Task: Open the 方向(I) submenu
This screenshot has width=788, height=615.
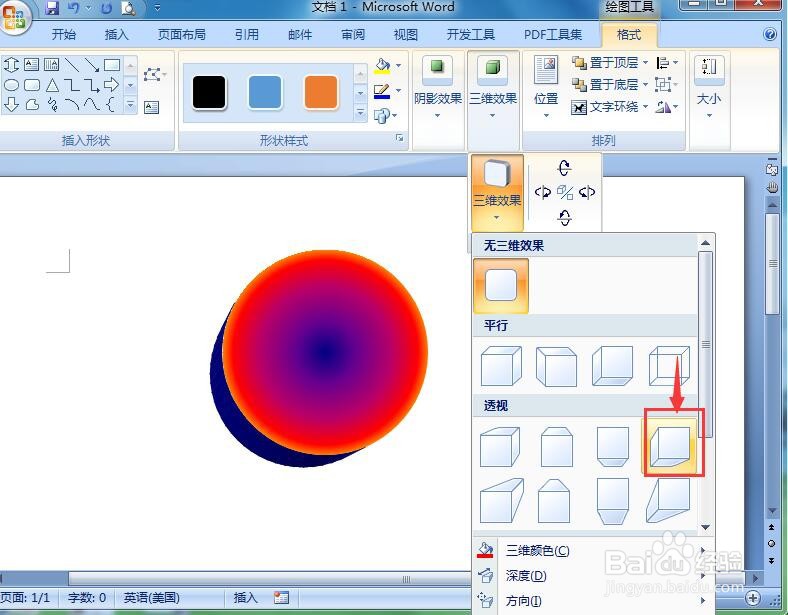Action: pyautogui.click(x=593, y=600)
